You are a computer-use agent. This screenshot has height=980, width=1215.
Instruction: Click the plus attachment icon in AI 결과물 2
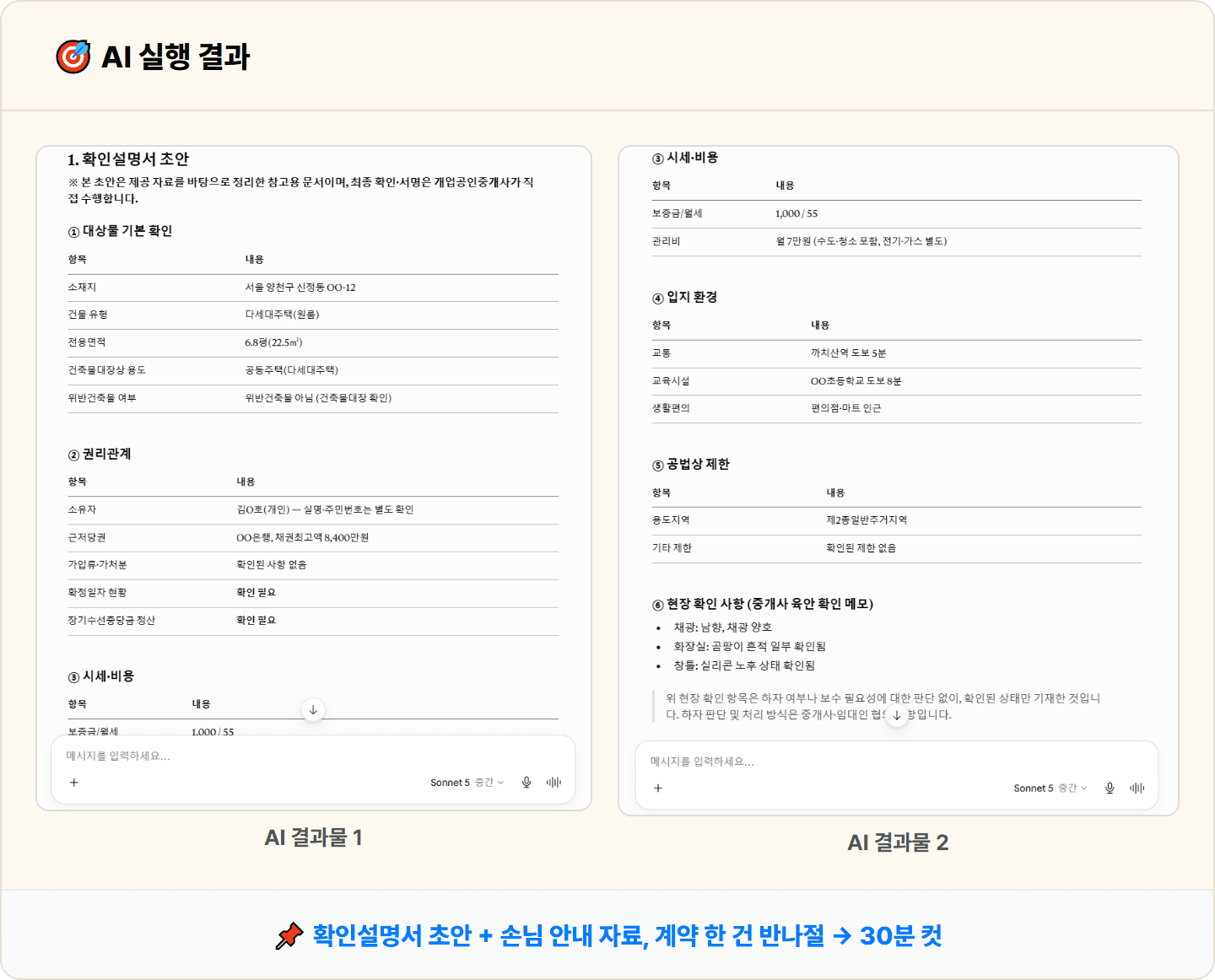pyautogui.click(x=658, y=789)
